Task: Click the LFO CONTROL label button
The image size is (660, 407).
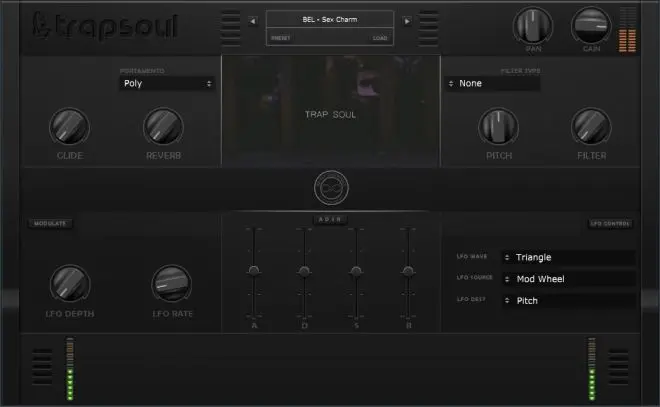Action: point(610,223)
